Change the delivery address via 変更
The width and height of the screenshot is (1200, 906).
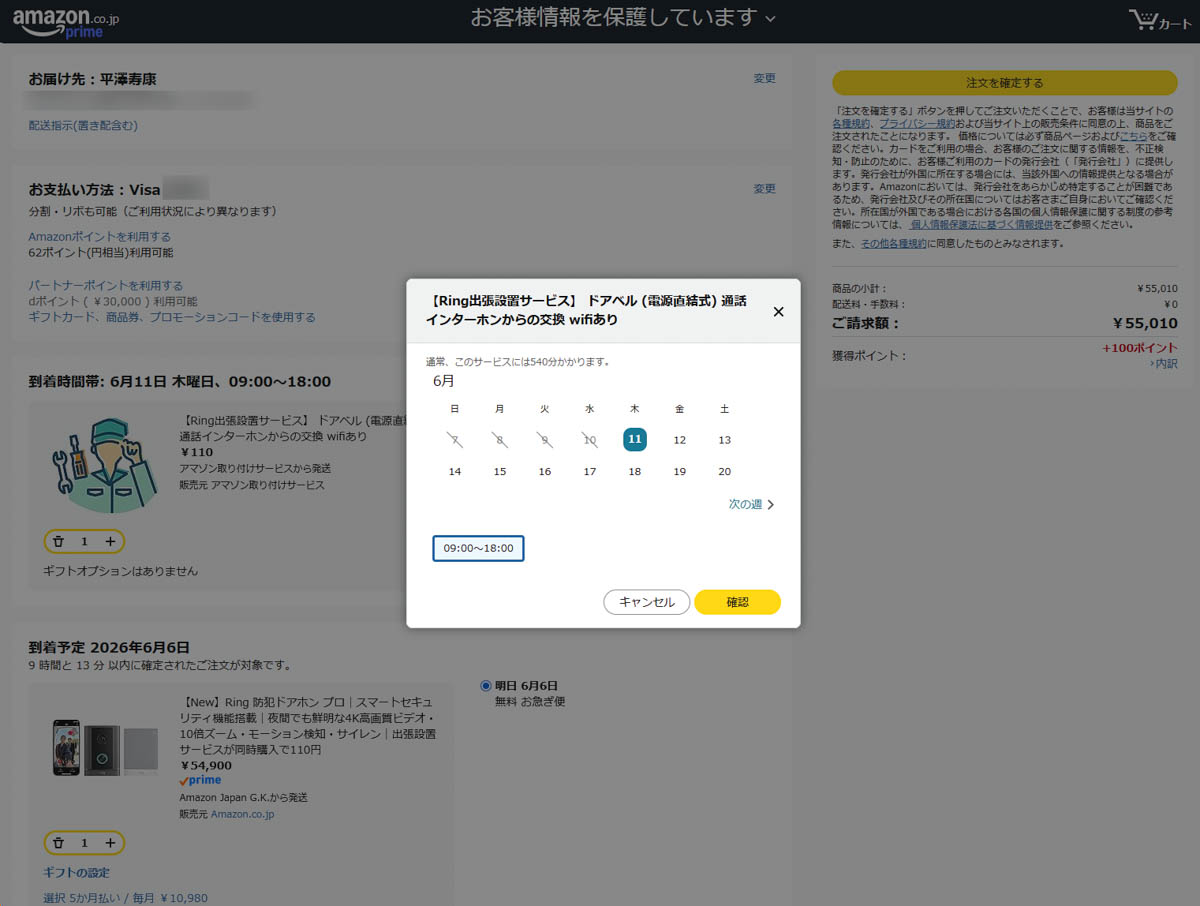point(764,78)
